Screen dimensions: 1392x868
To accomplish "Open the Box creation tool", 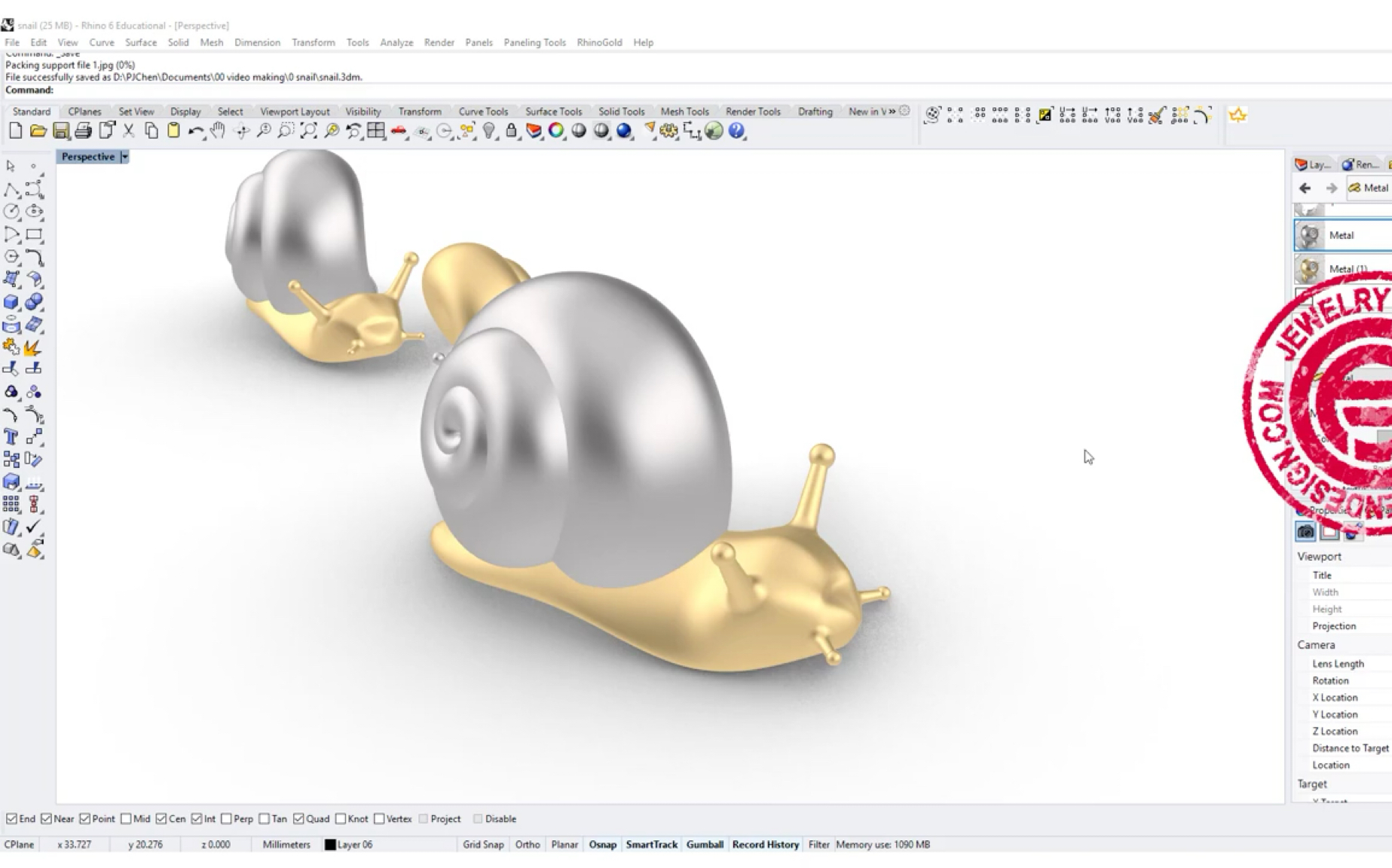I will tap(12, 301).
